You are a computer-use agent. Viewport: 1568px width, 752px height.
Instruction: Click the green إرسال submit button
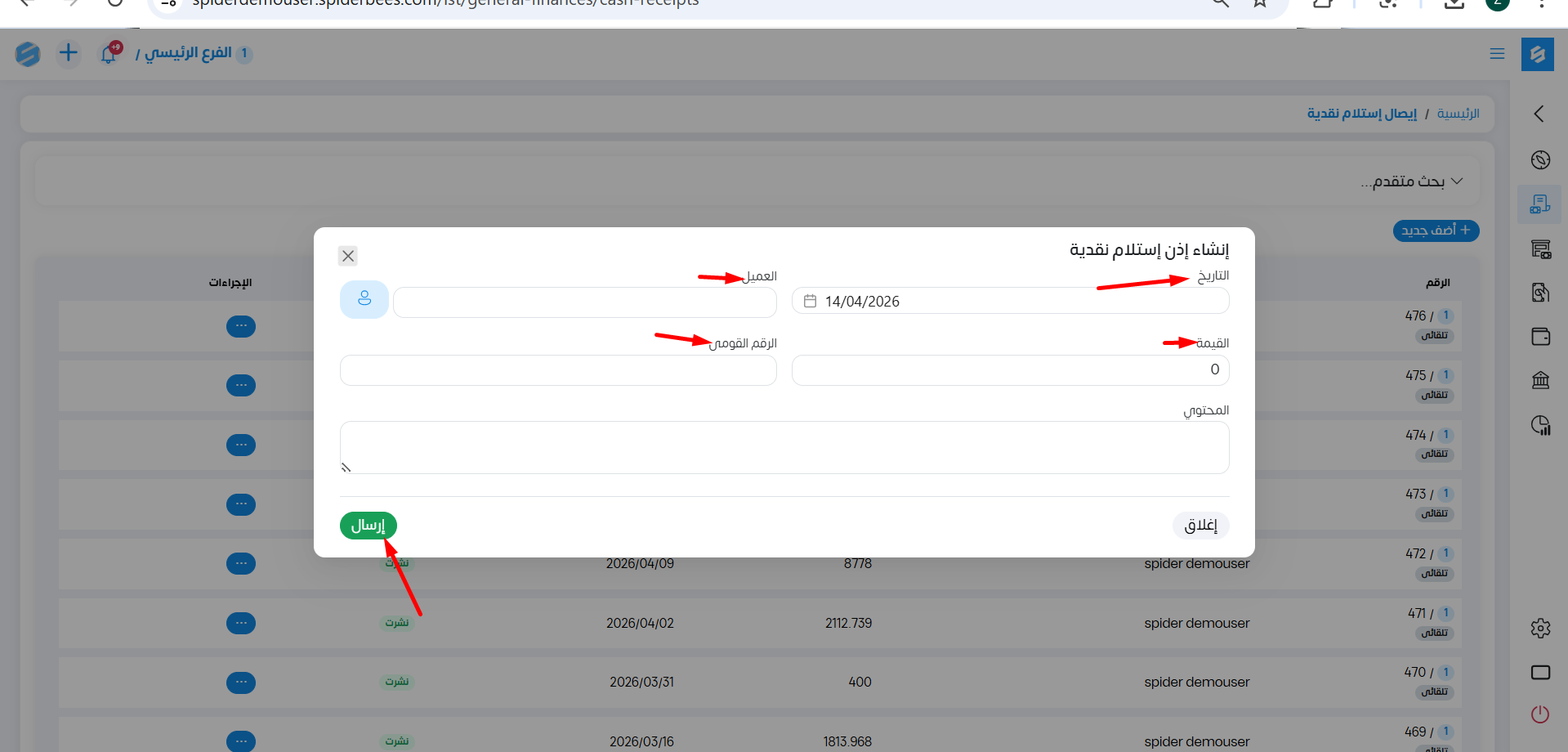pyautogui.click(x=369, y=526)
